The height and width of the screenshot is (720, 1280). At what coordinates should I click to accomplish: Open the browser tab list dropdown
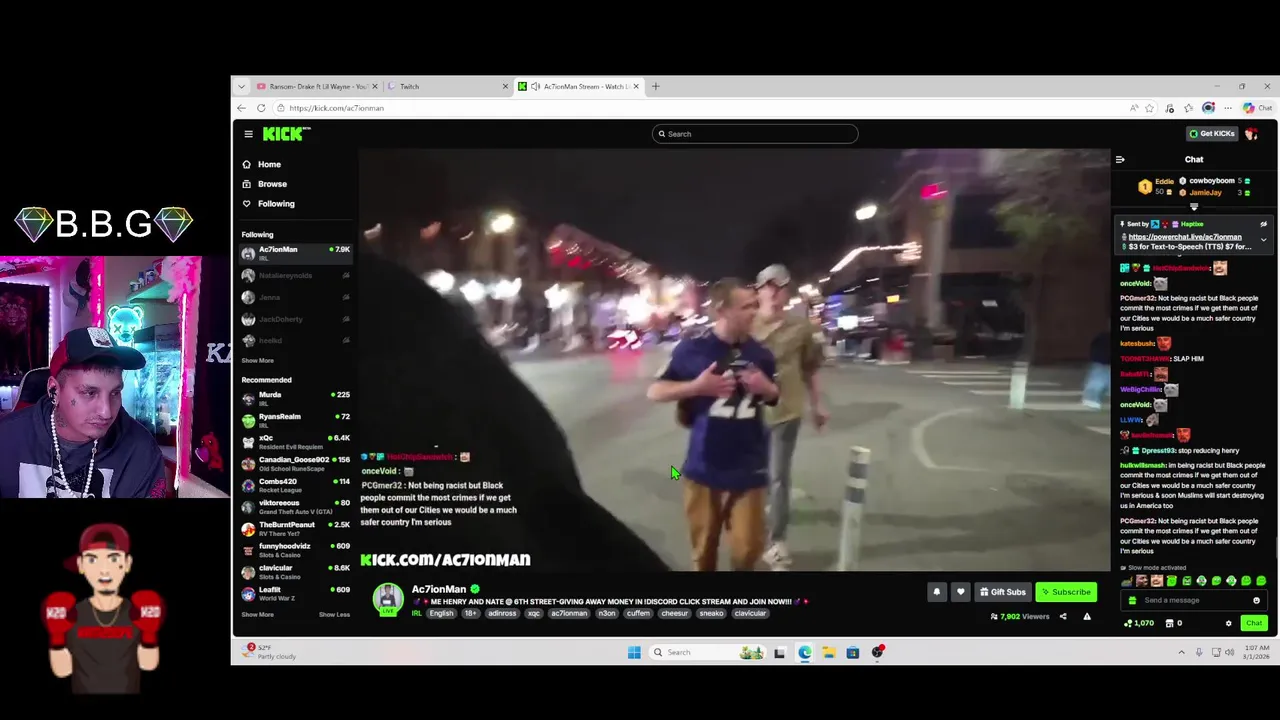click(241, 86)
